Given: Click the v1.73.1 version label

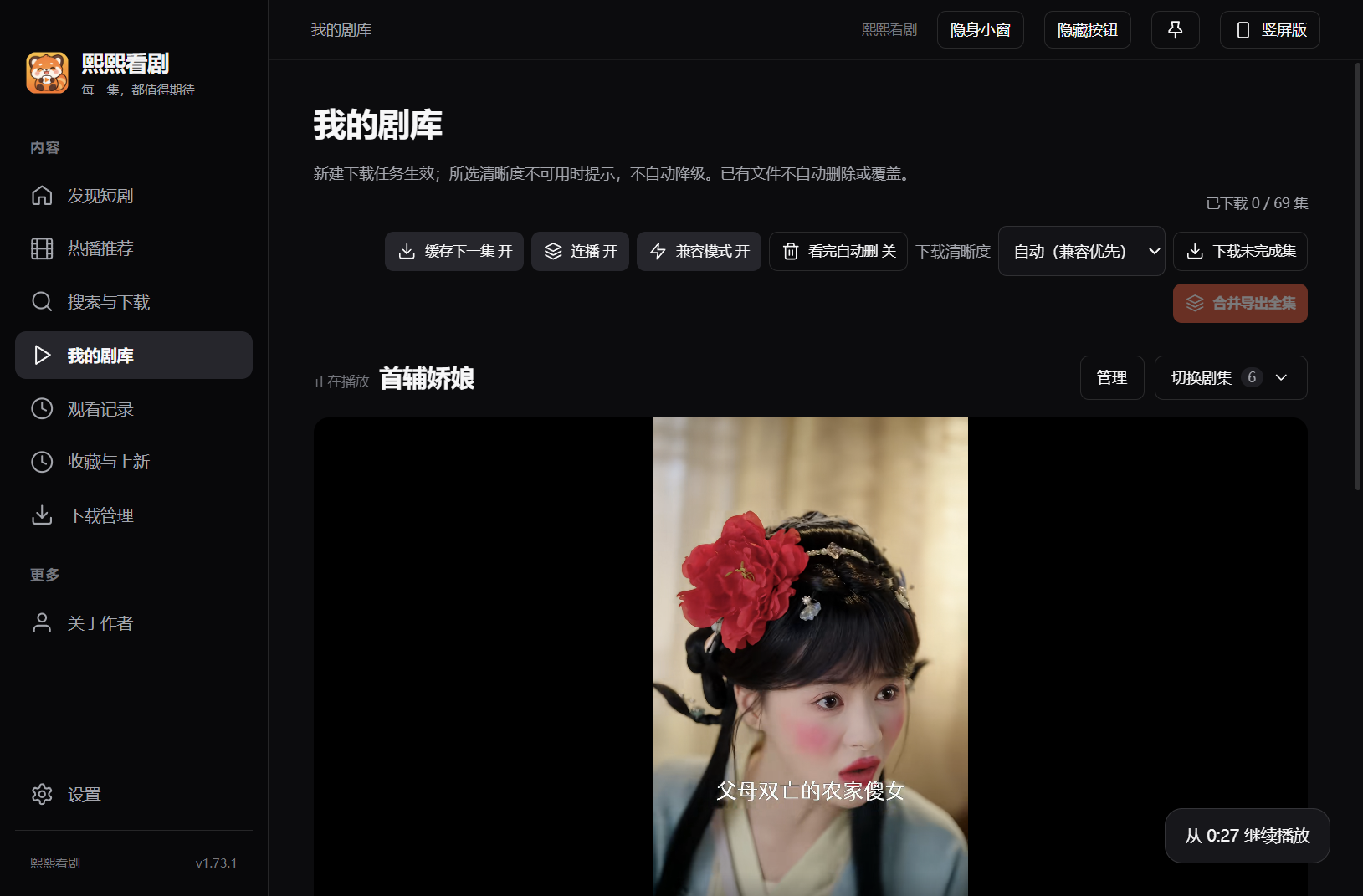Looking at the screenshot, I should tap(216, 863).
